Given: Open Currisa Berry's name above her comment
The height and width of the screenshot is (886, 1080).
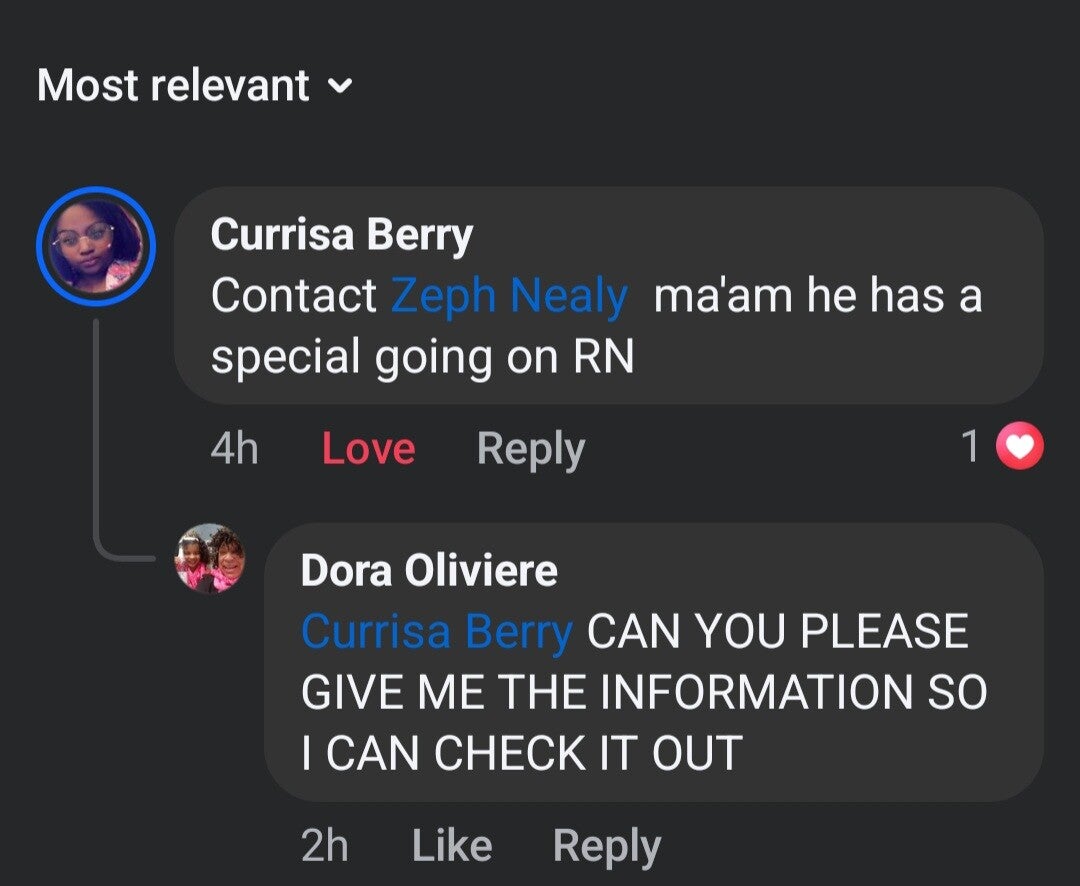Looking at the screenshot, I should point(341,235).
